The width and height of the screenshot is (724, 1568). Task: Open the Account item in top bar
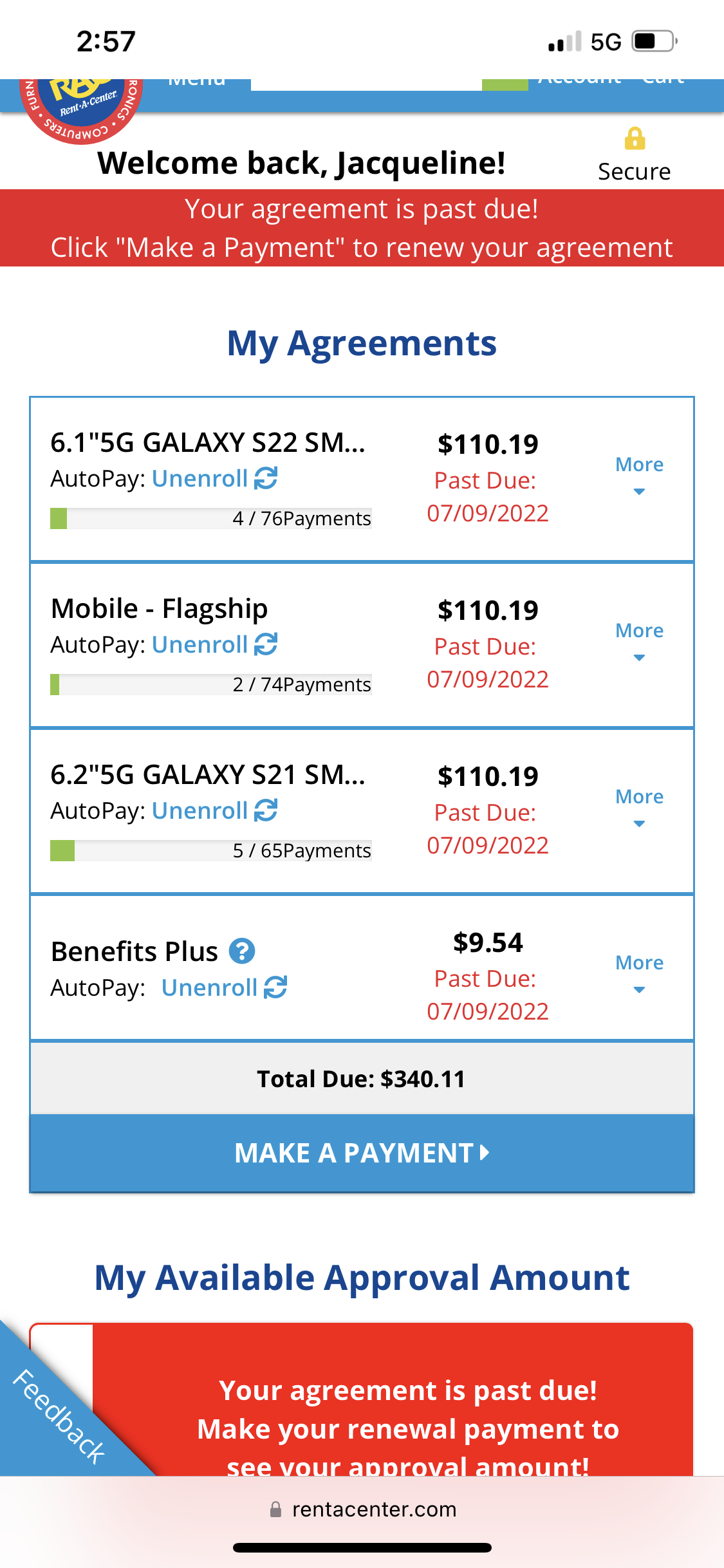[579, 82]
